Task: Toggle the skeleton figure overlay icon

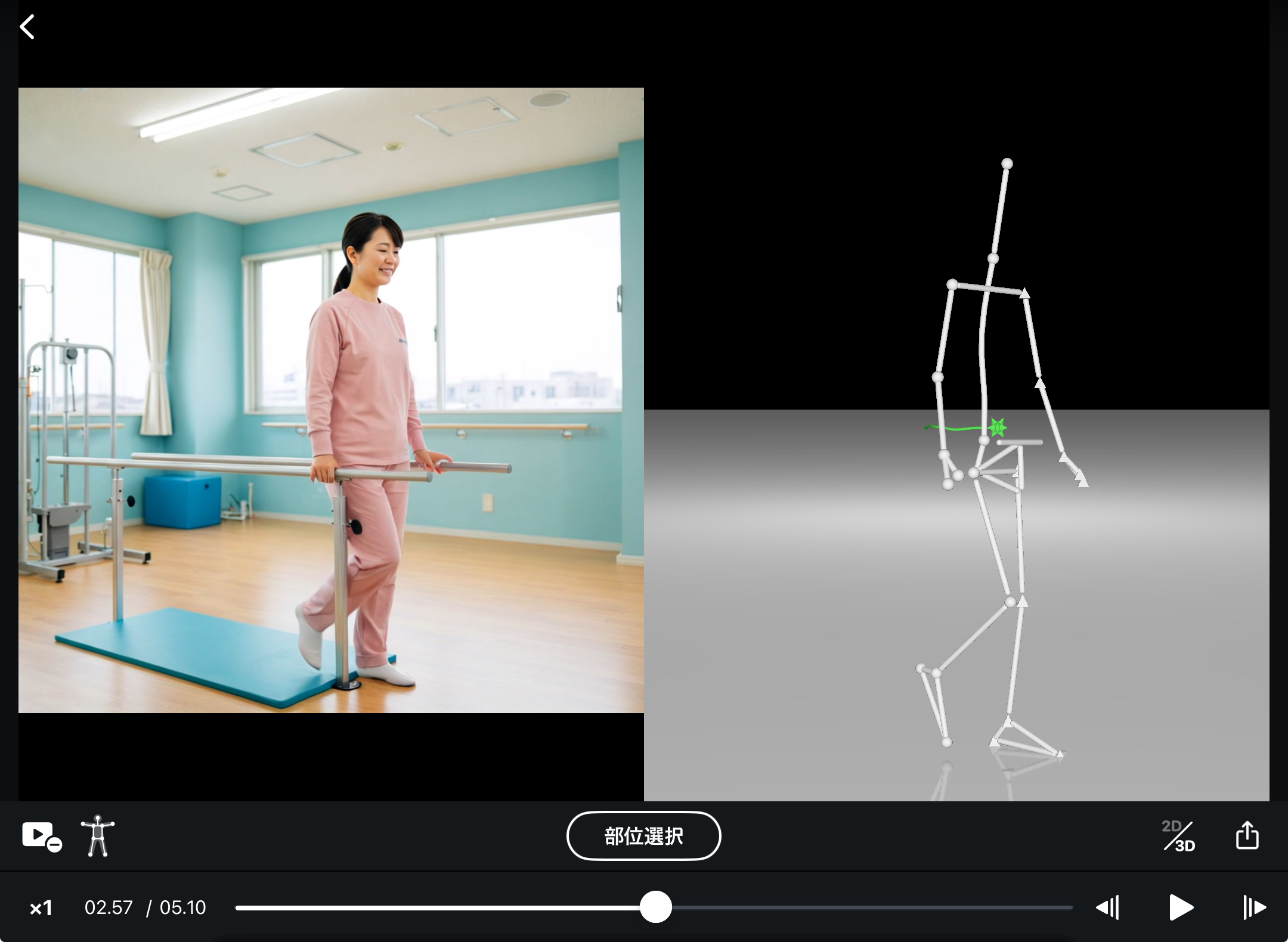Action: click(98, 836)
